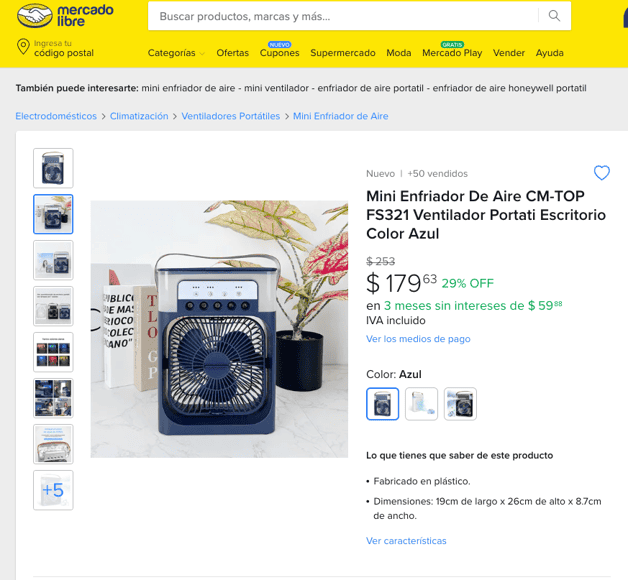Open the Ver características link
628x580 pixels.
(406, 541)
